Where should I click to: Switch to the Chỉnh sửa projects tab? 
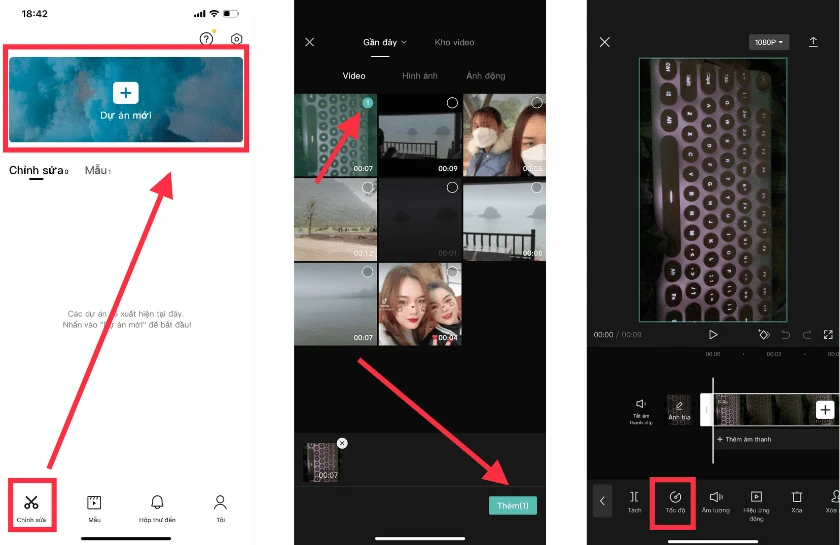39,170
